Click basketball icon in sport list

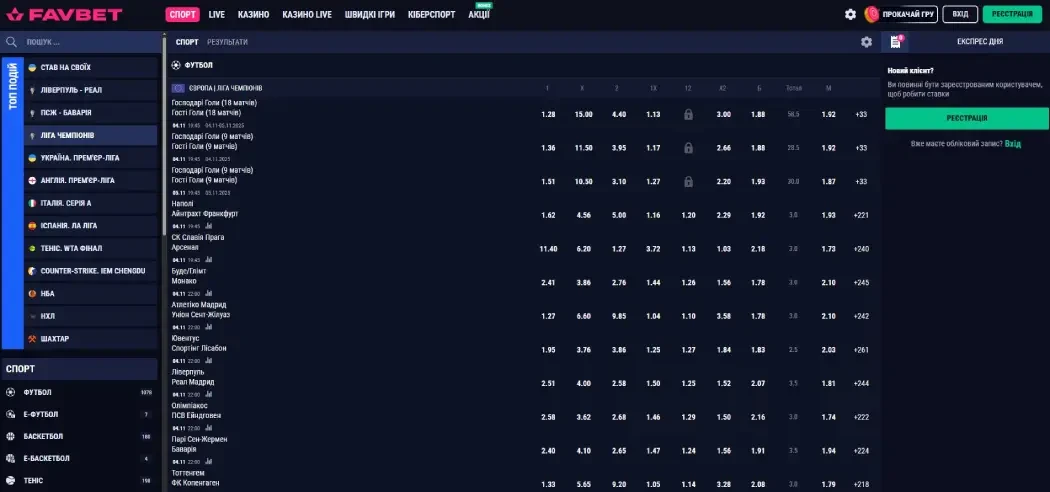tap(10, 436)
